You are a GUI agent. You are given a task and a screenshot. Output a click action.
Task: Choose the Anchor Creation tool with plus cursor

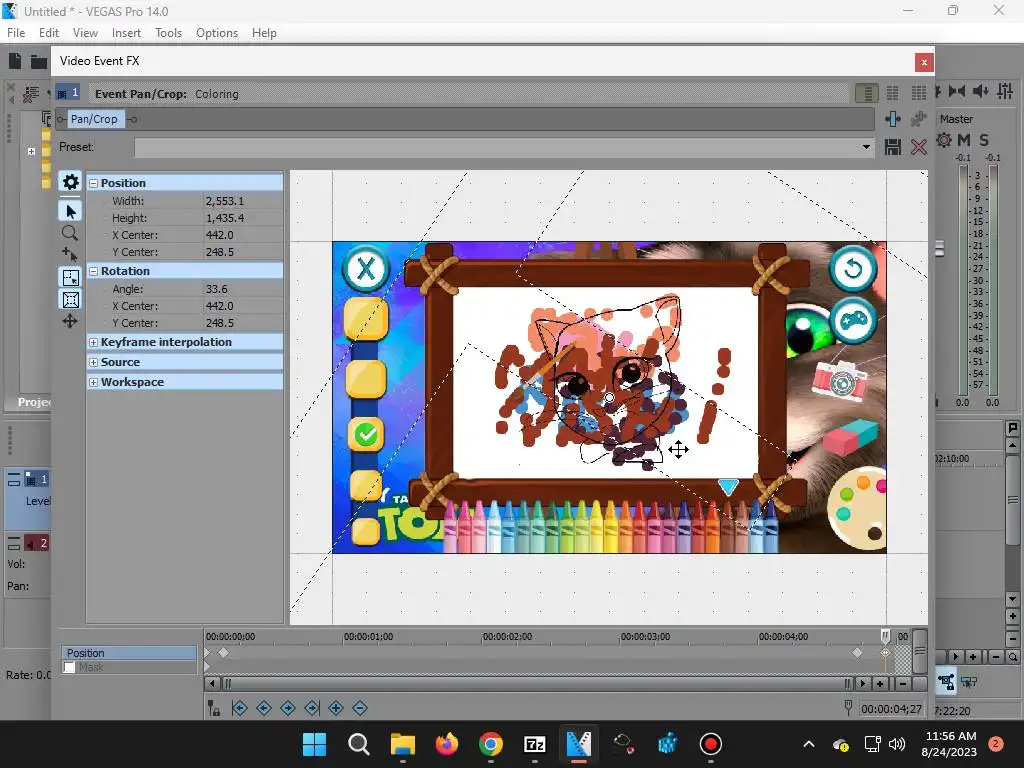coord(70,254)
